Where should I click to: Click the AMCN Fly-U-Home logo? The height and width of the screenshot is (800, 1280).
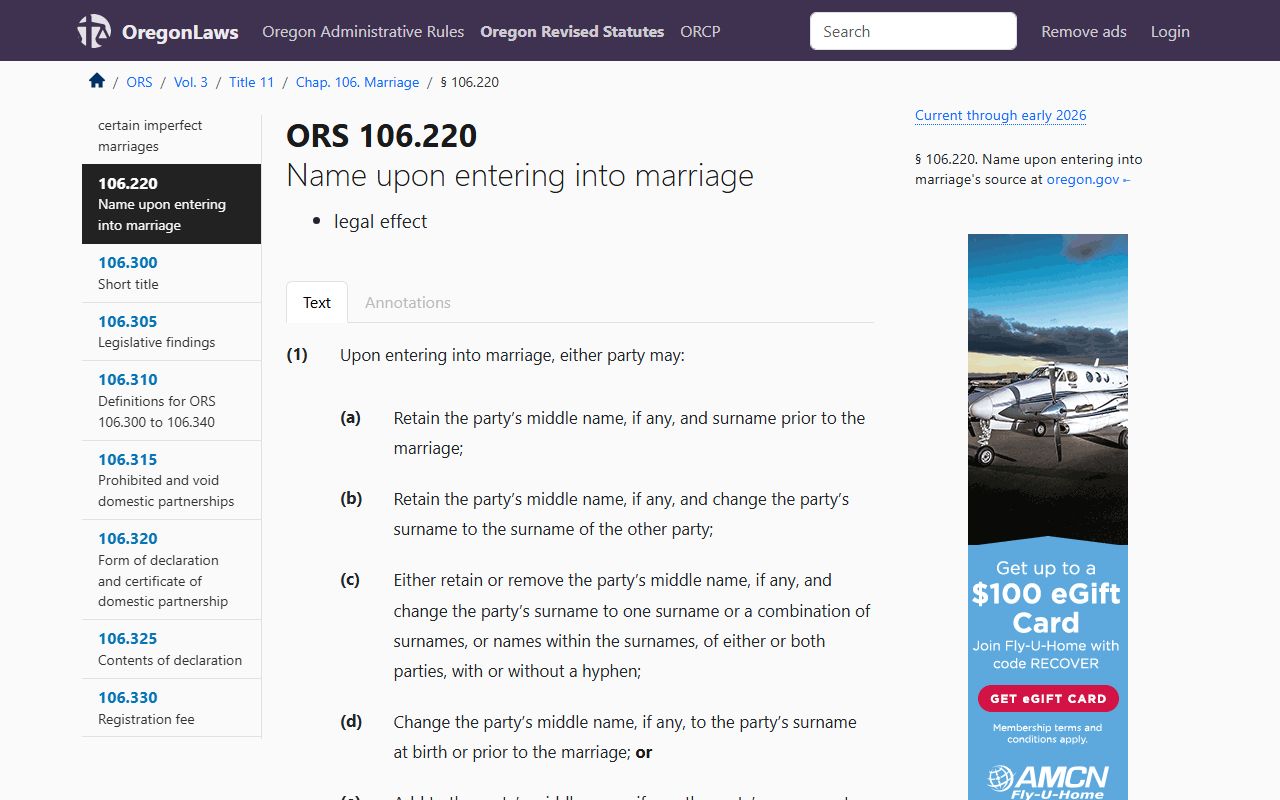click(x=1048, y=781)
